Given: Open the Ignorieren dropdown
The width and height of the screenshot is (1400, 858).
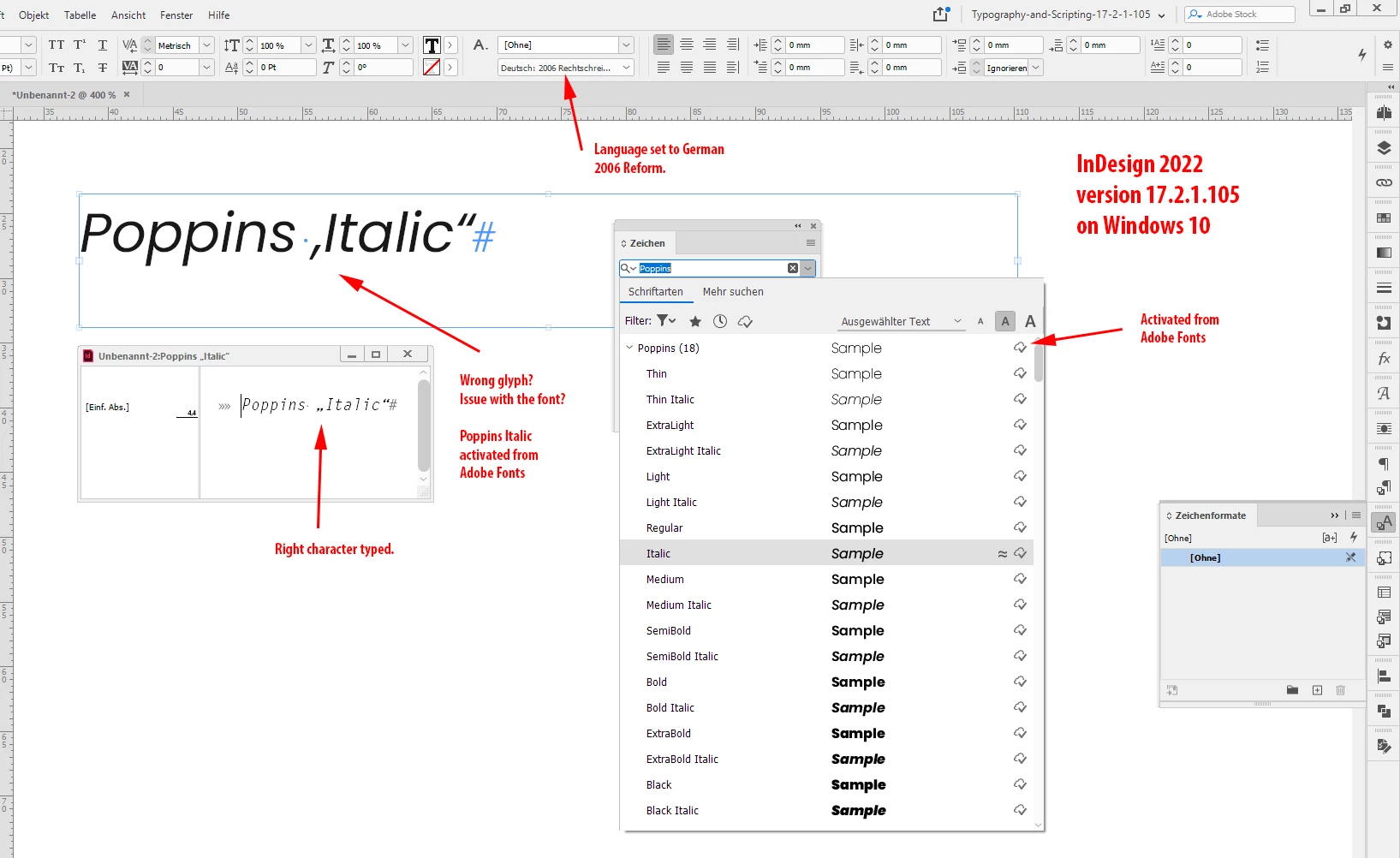Looking at the screenshot, I should click(1035, 67).
